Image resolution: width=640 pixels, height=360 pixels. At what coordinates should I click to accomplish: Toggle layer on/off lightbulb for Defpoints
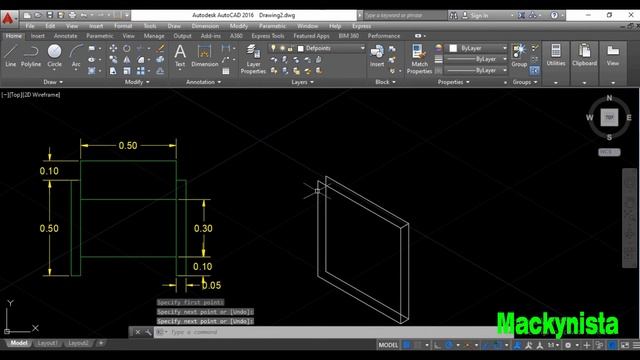(x=273, y=48)
